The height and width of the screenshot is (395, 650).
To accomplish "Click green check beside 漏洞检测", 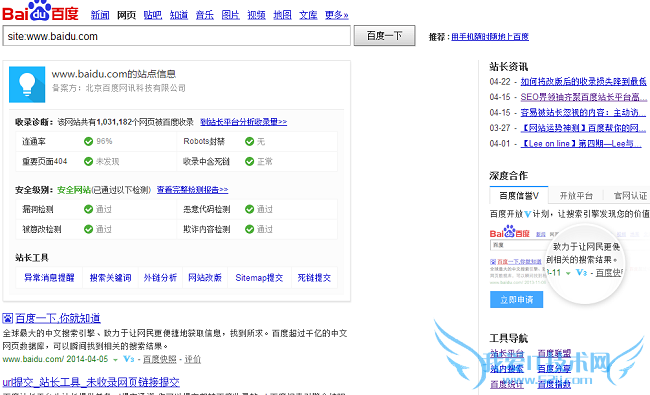I will pos(88,209).
